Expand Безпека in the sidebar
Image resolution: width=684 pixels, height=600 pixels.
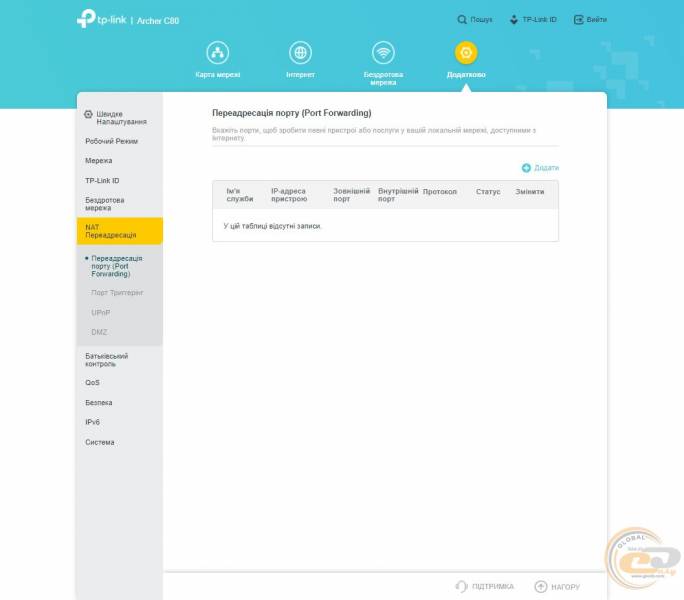coord(99,403)
